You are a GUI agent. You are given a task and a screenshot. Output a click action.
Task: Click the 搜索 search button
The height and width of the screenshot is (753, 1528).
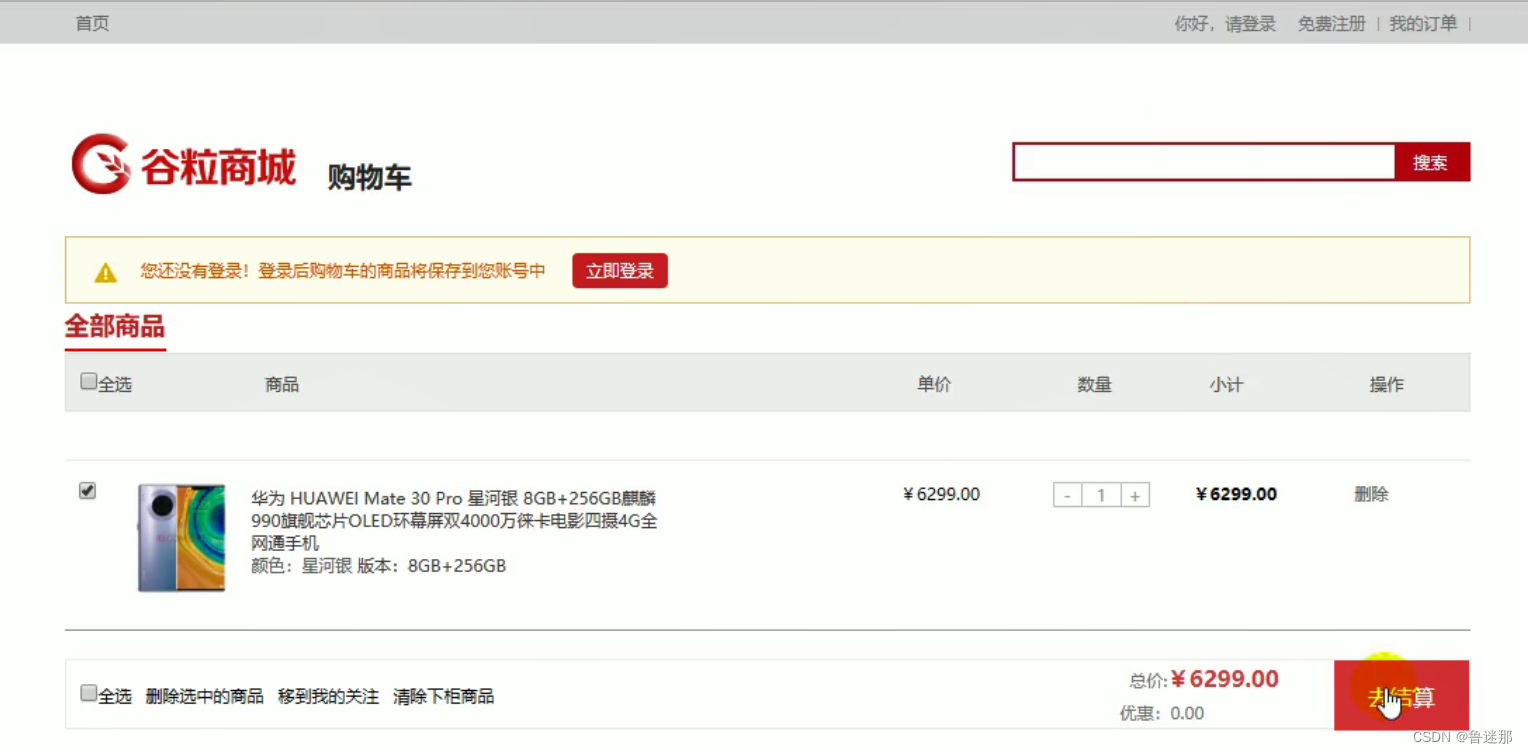pyautogui.click(x=1431, y=162)
